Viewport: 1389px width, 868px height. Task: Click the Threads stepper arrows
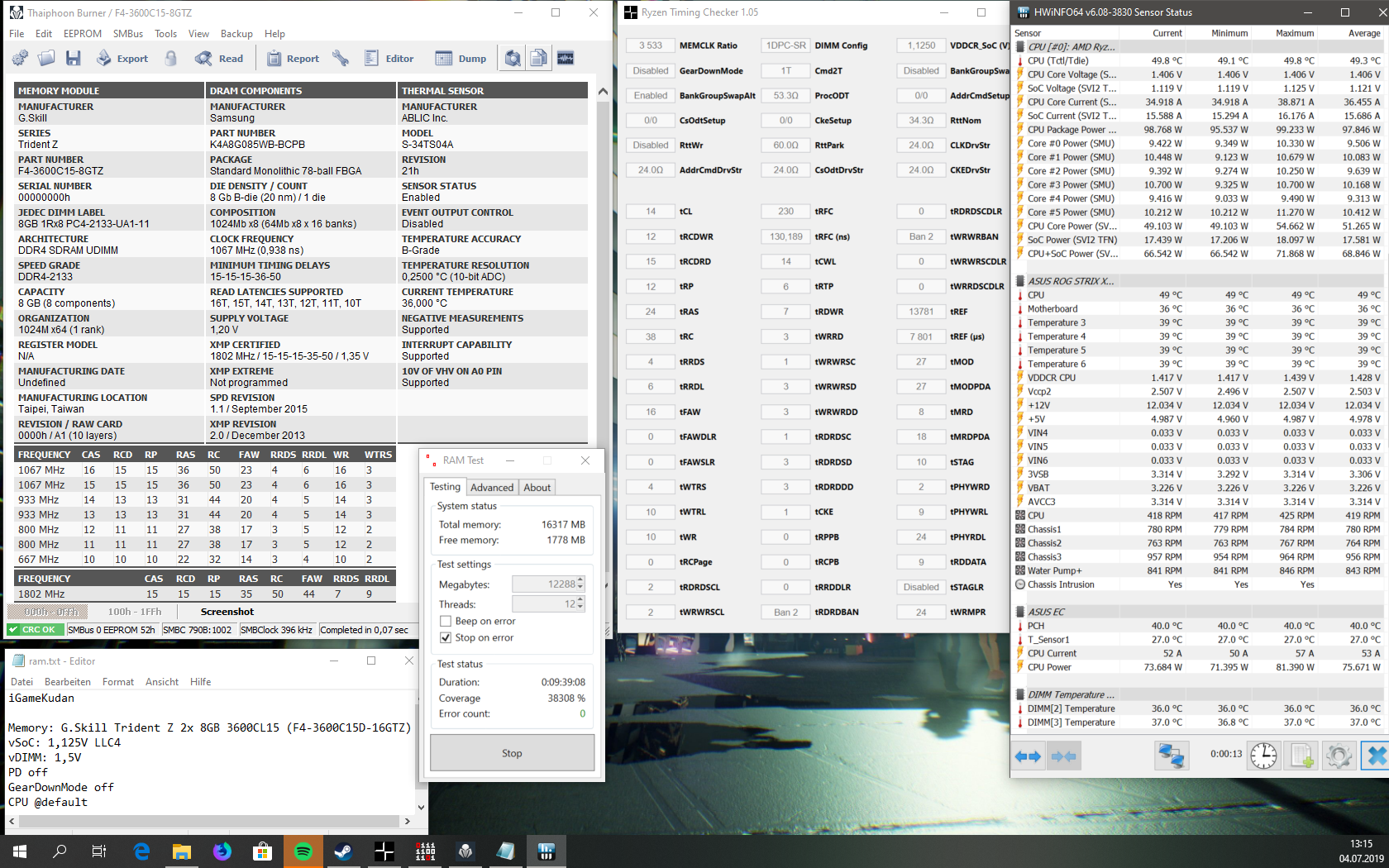pos(580,604)
